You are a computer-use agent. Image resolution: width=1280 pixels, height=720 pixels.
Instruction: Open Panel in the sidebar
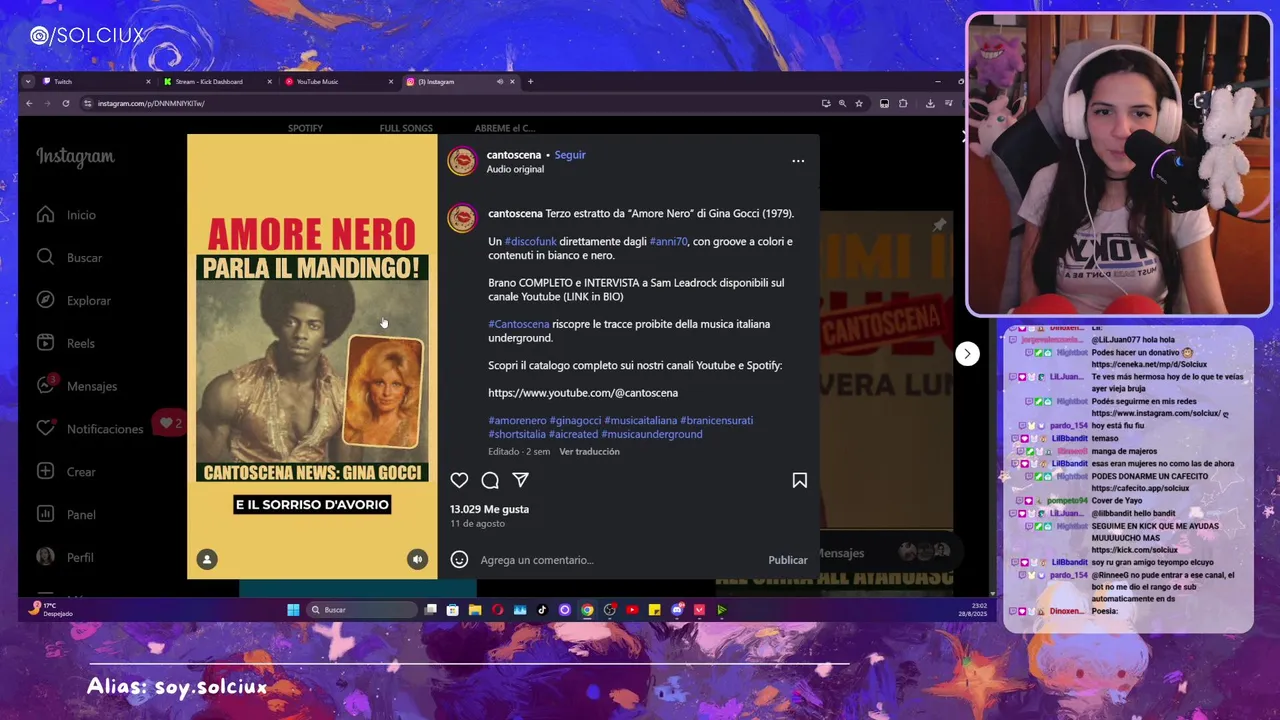[66, 515]
